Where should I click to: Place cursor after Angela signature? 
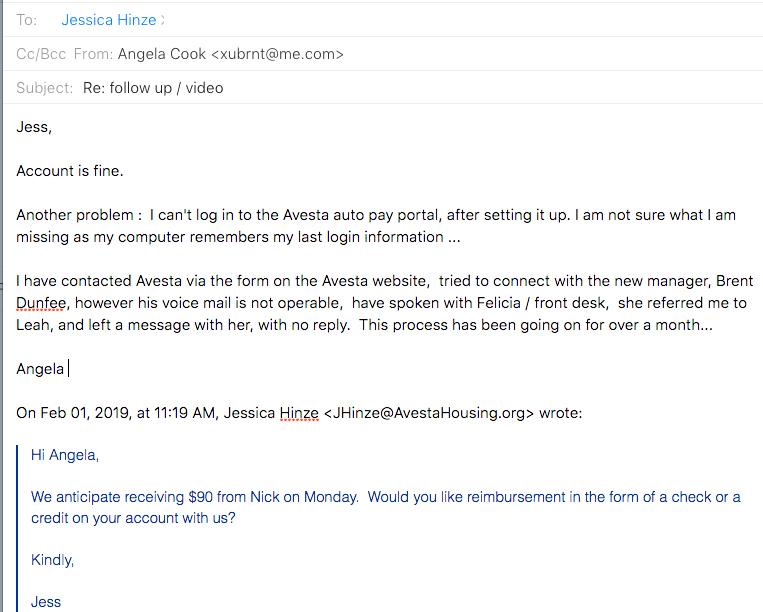coord(67,369)
